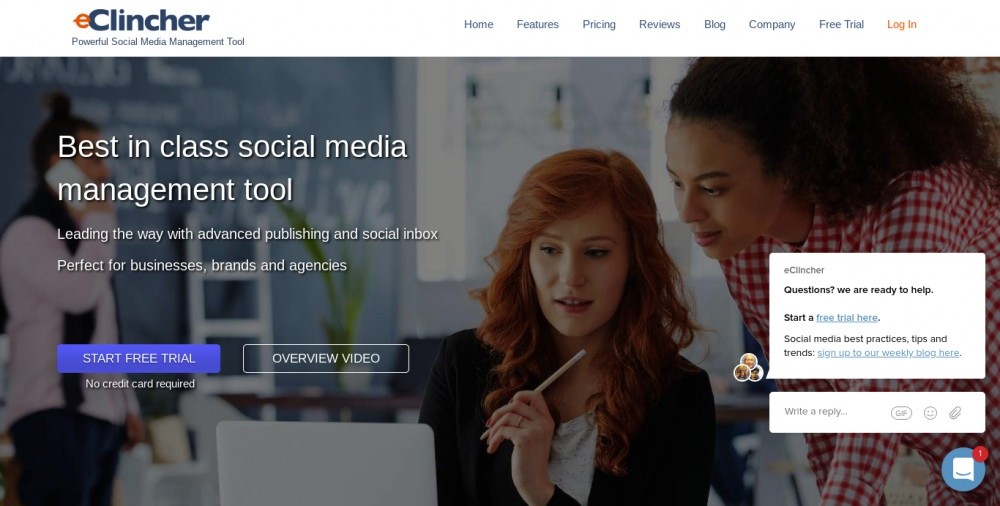Click the eClincher logo
Image resolution: width=1000 pixels, height=506 pixels.
pyautogui.click(x=142, y=20)
